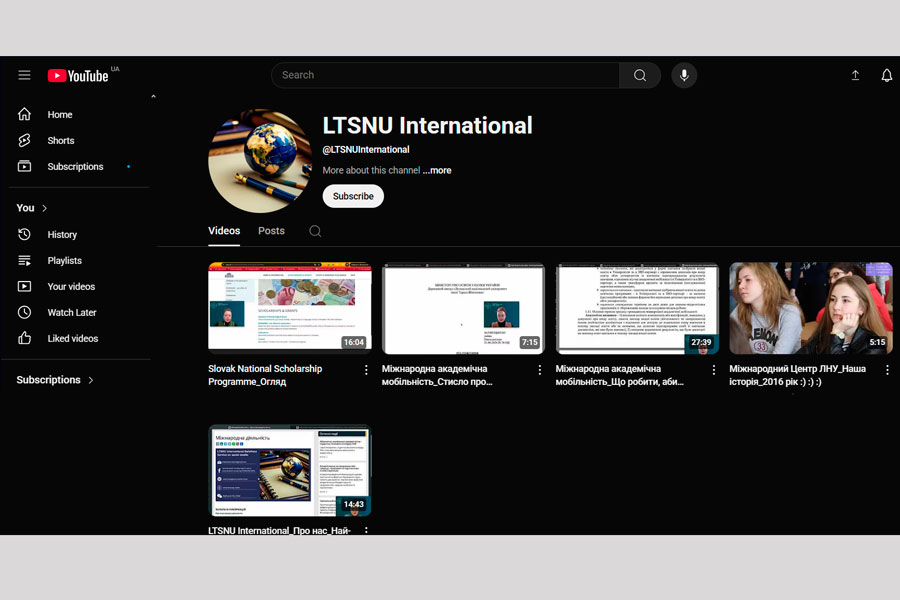Click the Subscriptions icon in sidebar
This screenshot has height=600, width=900.
(x=24, y=166)
